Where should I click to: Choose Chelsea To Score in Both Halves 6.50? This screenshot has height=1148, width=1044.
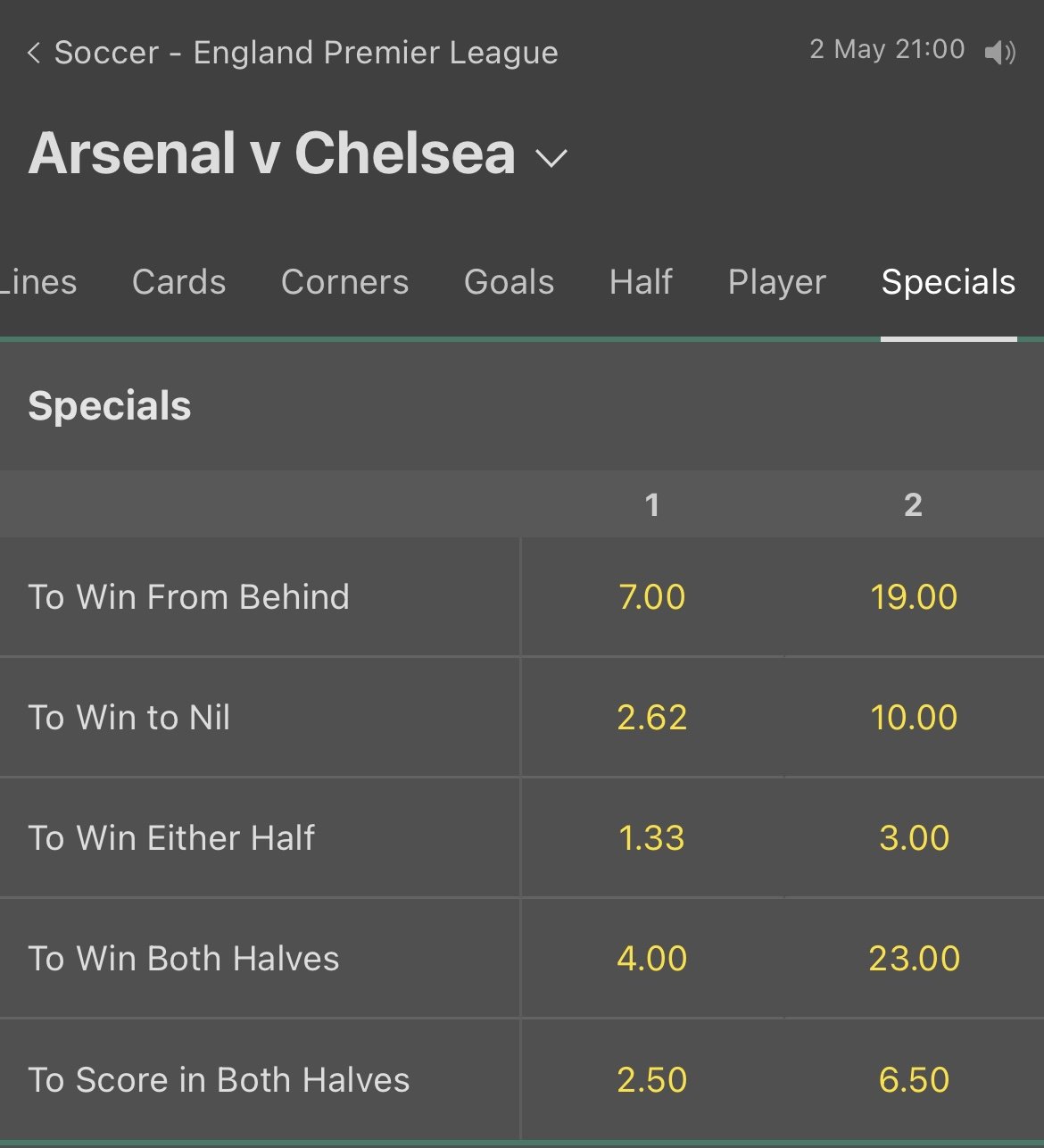pos(914,1079)
